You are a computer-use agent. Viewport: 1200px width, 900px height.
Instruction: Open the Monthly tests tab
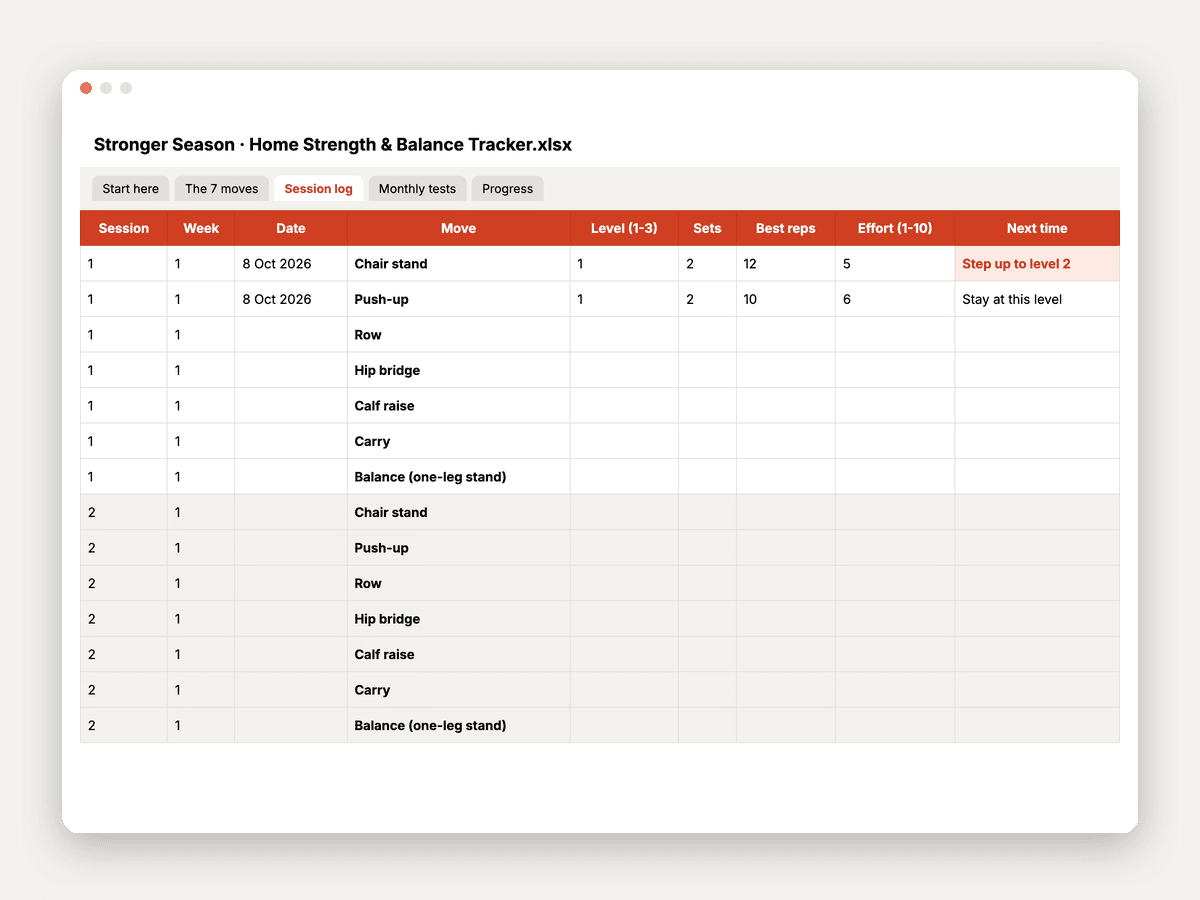(x=417, y=189)
